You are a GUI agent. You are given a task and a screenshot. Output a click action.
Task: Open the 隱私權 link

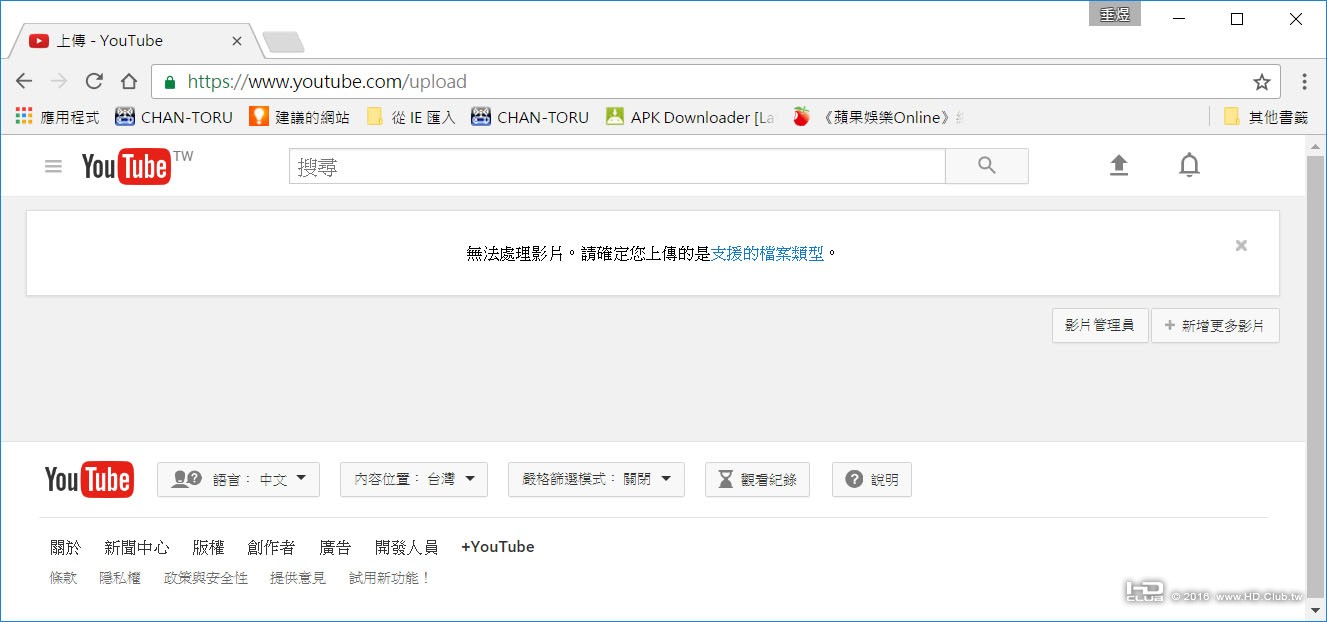coord(120,578)
